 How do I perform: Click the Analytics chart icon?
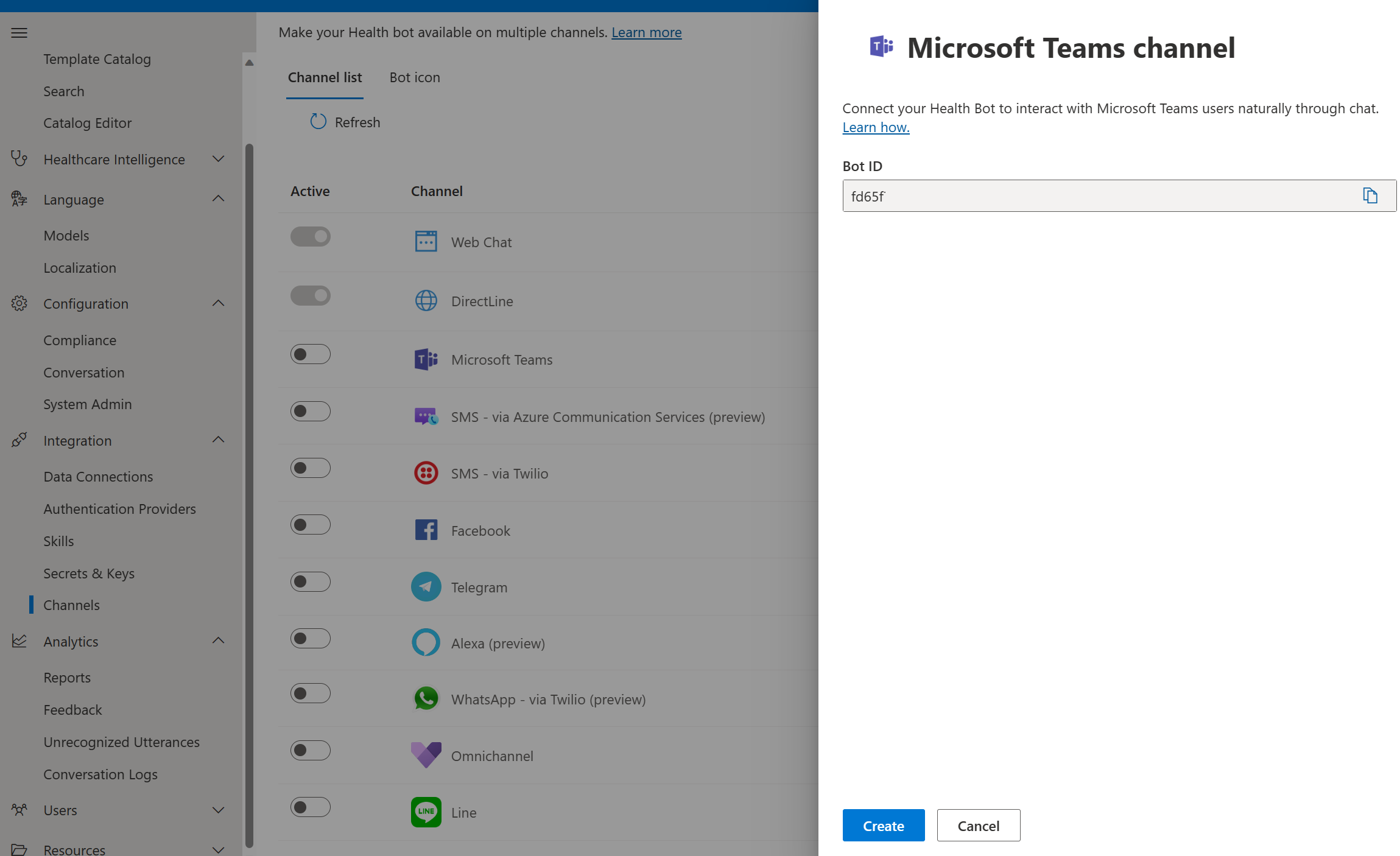pos(19,640)
